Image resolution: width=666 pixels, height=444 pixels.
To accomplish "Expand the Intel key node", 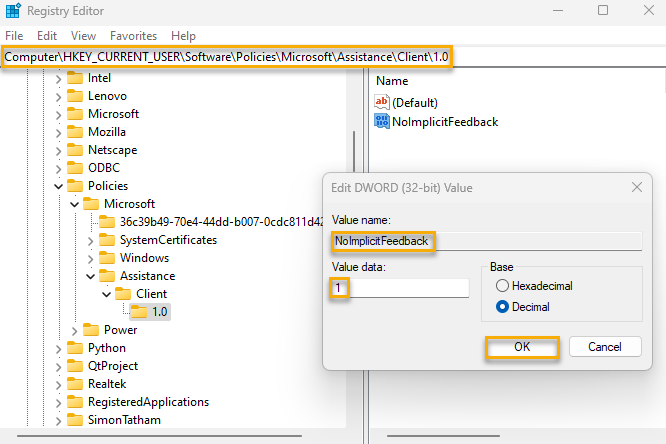I will click(58, 78).
